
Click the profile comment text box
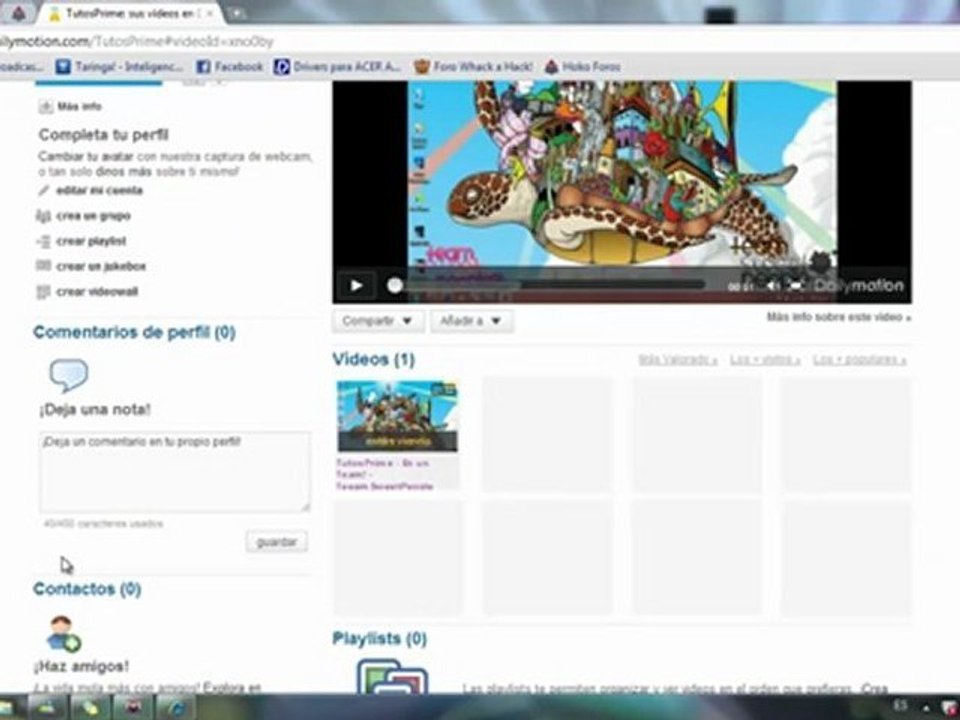pyautogui.click(x=175, y=471)
